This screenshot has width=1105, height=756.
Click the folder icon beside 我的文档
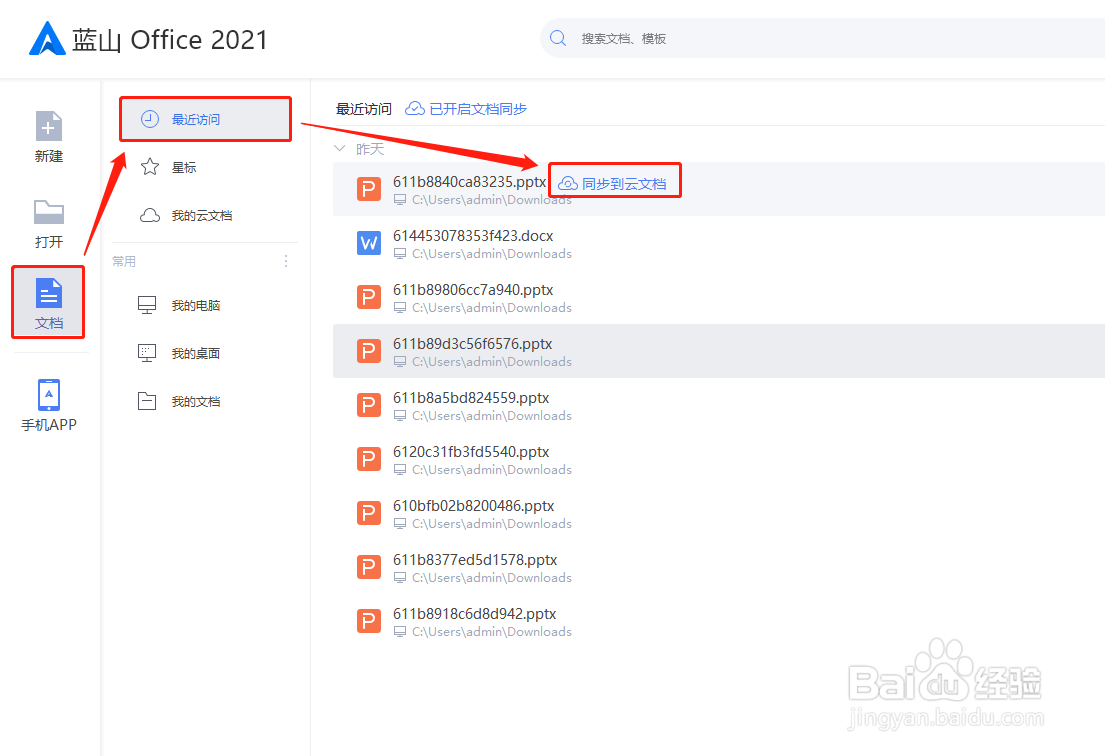(147, 401)
